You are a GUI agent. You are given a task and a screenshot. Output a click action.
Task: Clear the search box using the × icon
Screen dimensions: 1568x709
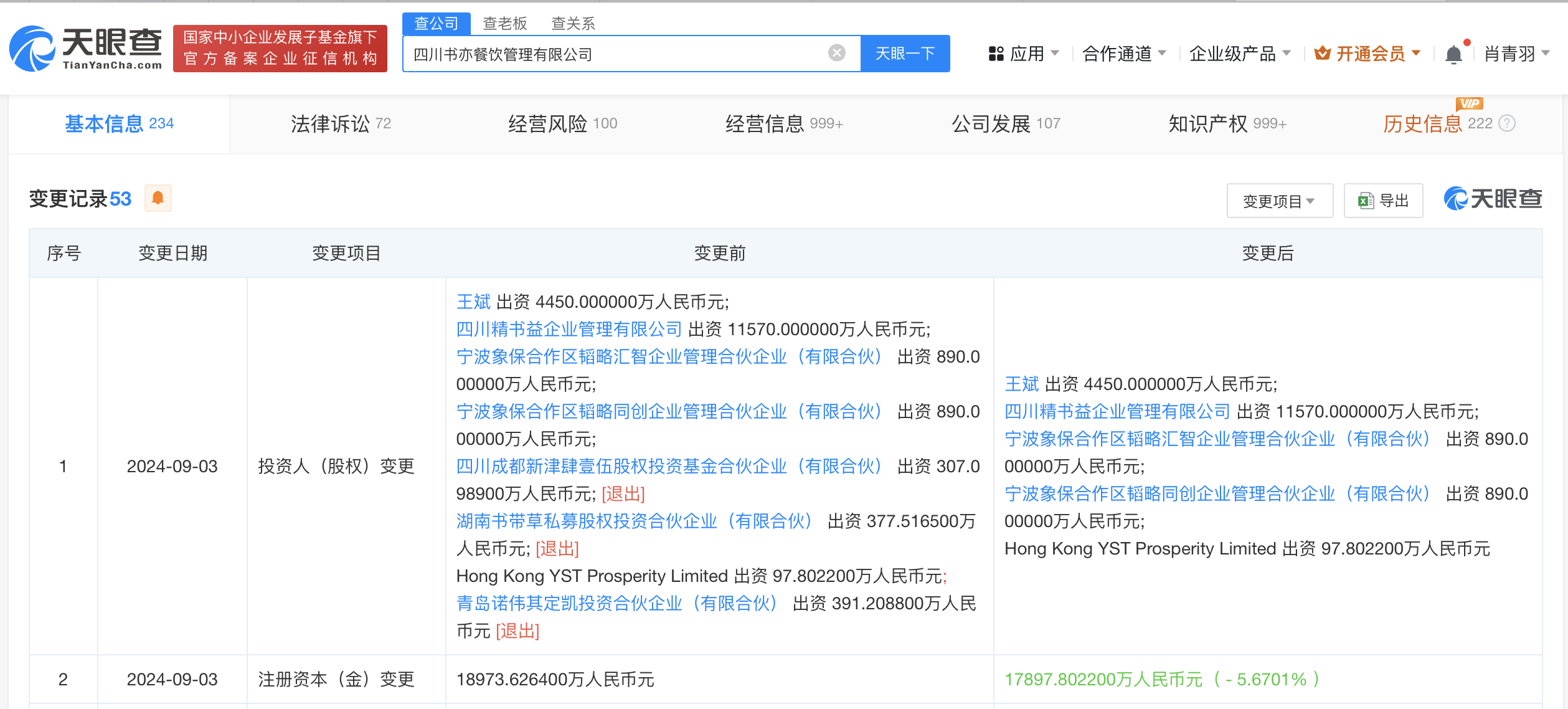[x=836, y=54]
